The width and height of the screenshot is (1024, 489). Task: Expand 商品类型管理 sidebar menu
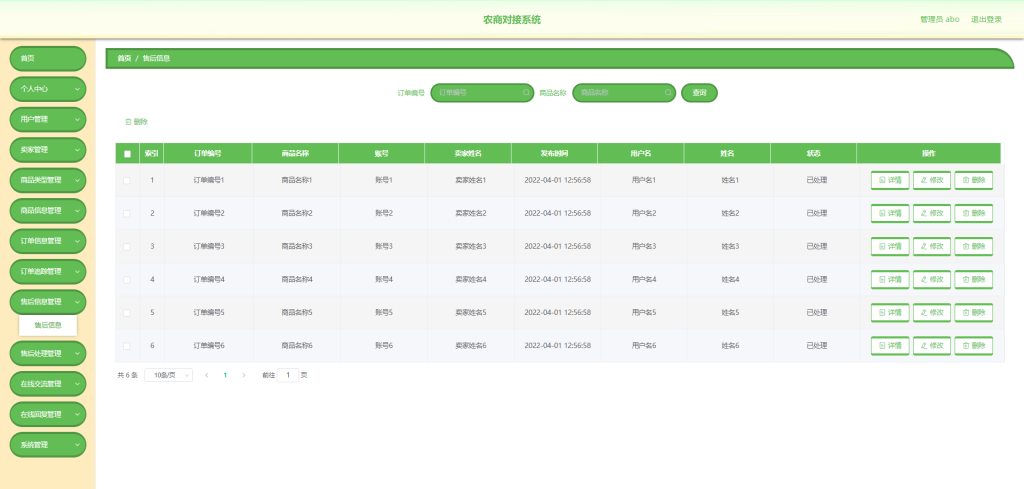(x=48, y=180)
